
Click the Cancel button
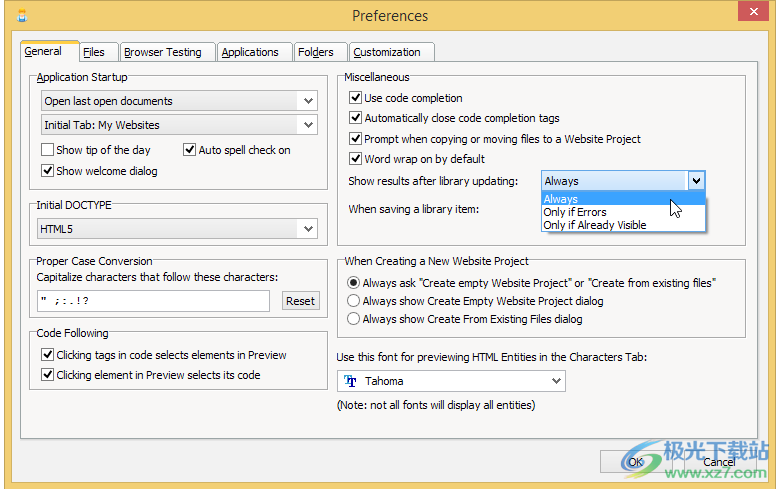click(x=719, y=462)
